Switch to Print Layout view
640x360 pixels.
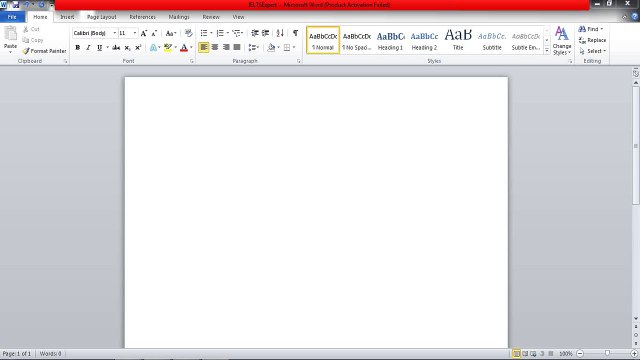(516, 354)
